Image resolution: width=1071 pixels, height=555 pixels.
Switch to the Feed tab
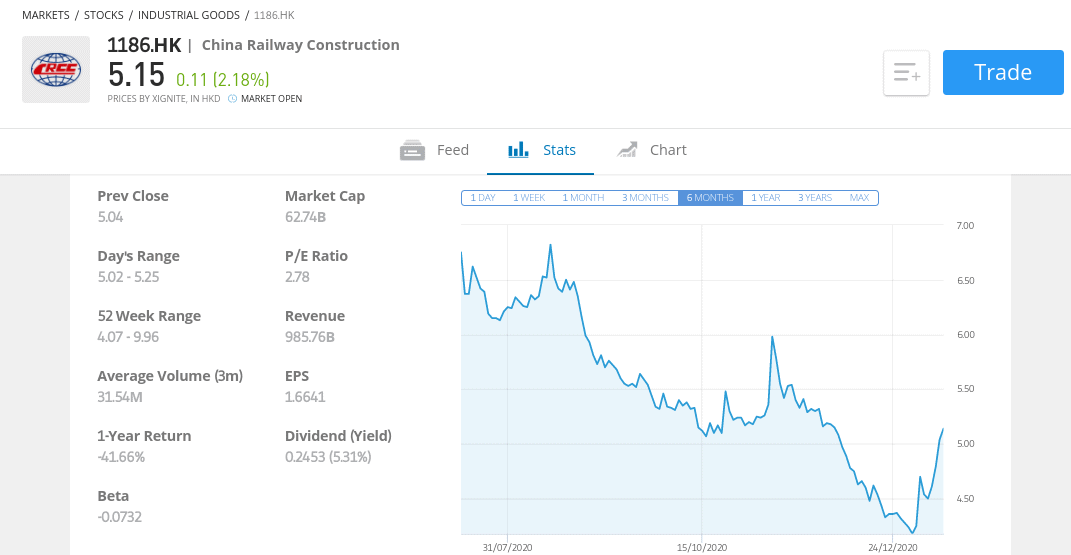[434, 150]
